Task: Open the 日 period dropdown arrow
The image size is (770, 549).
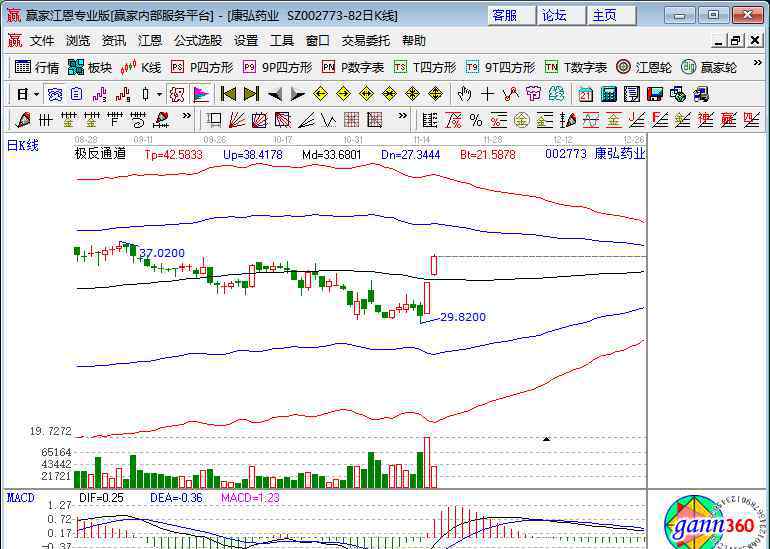Action: click(x=36, y=94)
